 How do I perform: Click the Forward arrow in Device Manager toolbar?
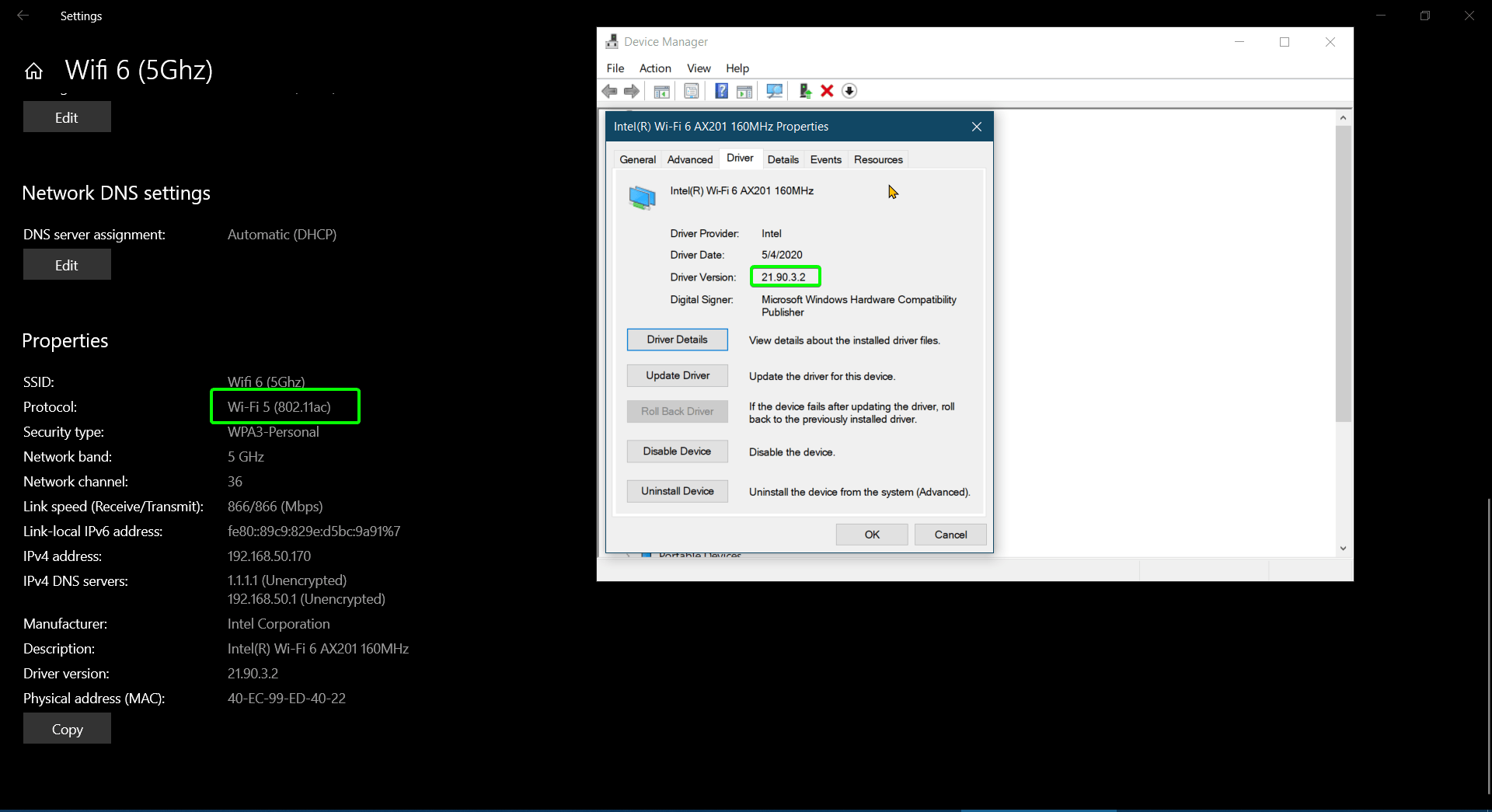632,92
